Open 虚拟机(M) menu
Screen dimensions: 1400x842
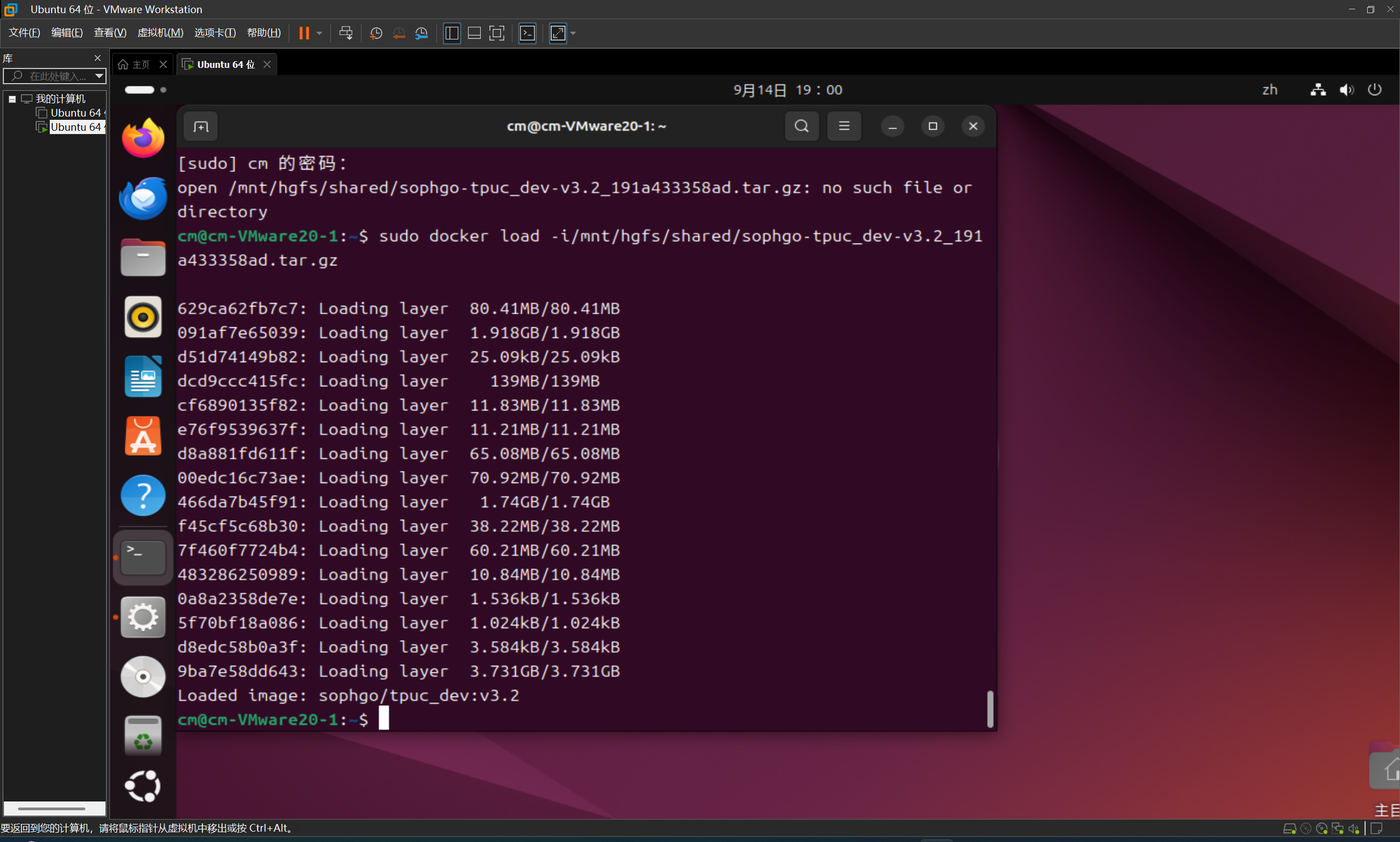(x=160, y=33)
